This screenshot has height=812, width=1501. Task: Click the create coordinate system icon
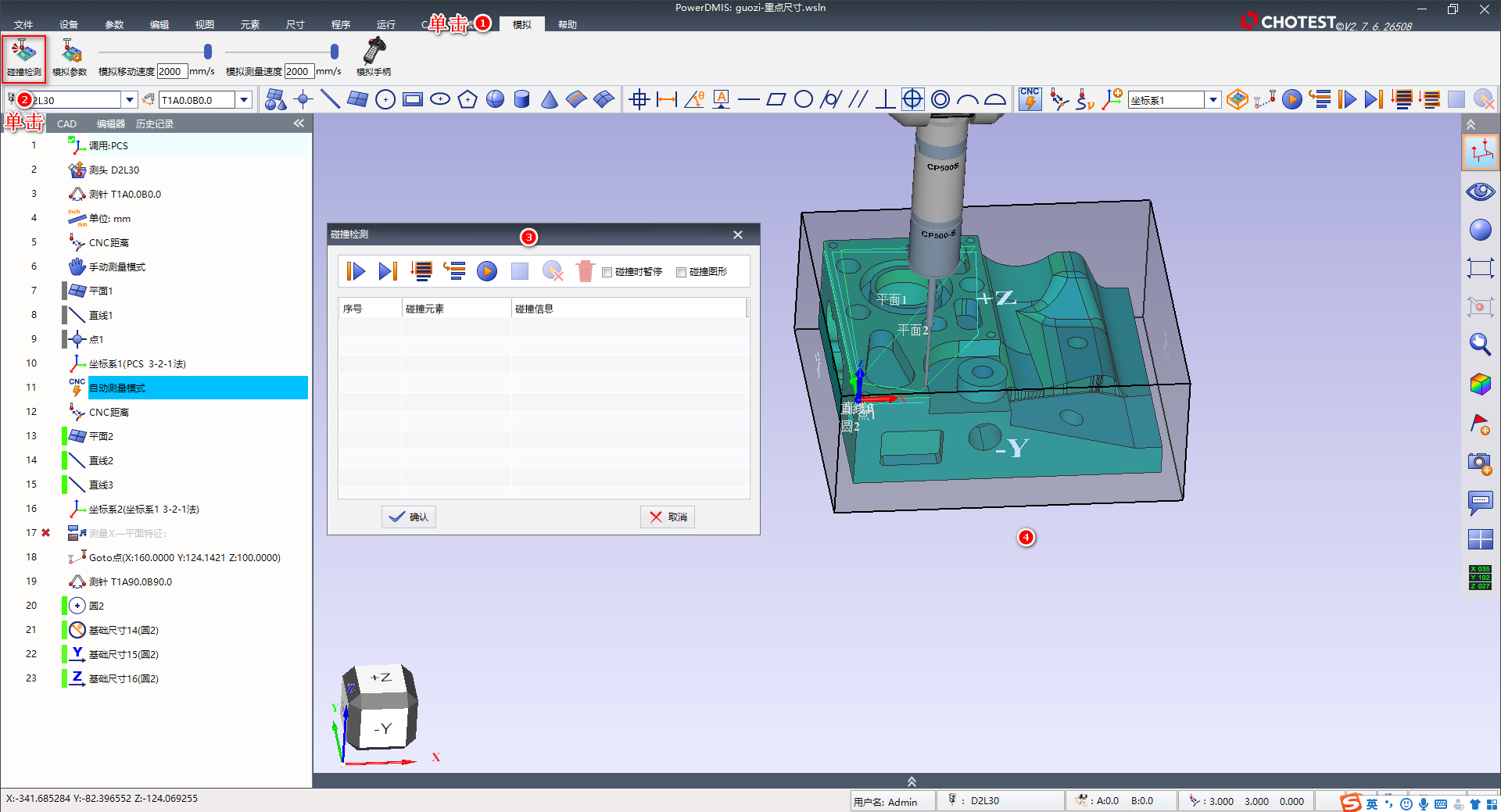click(x=1112, y=99)
